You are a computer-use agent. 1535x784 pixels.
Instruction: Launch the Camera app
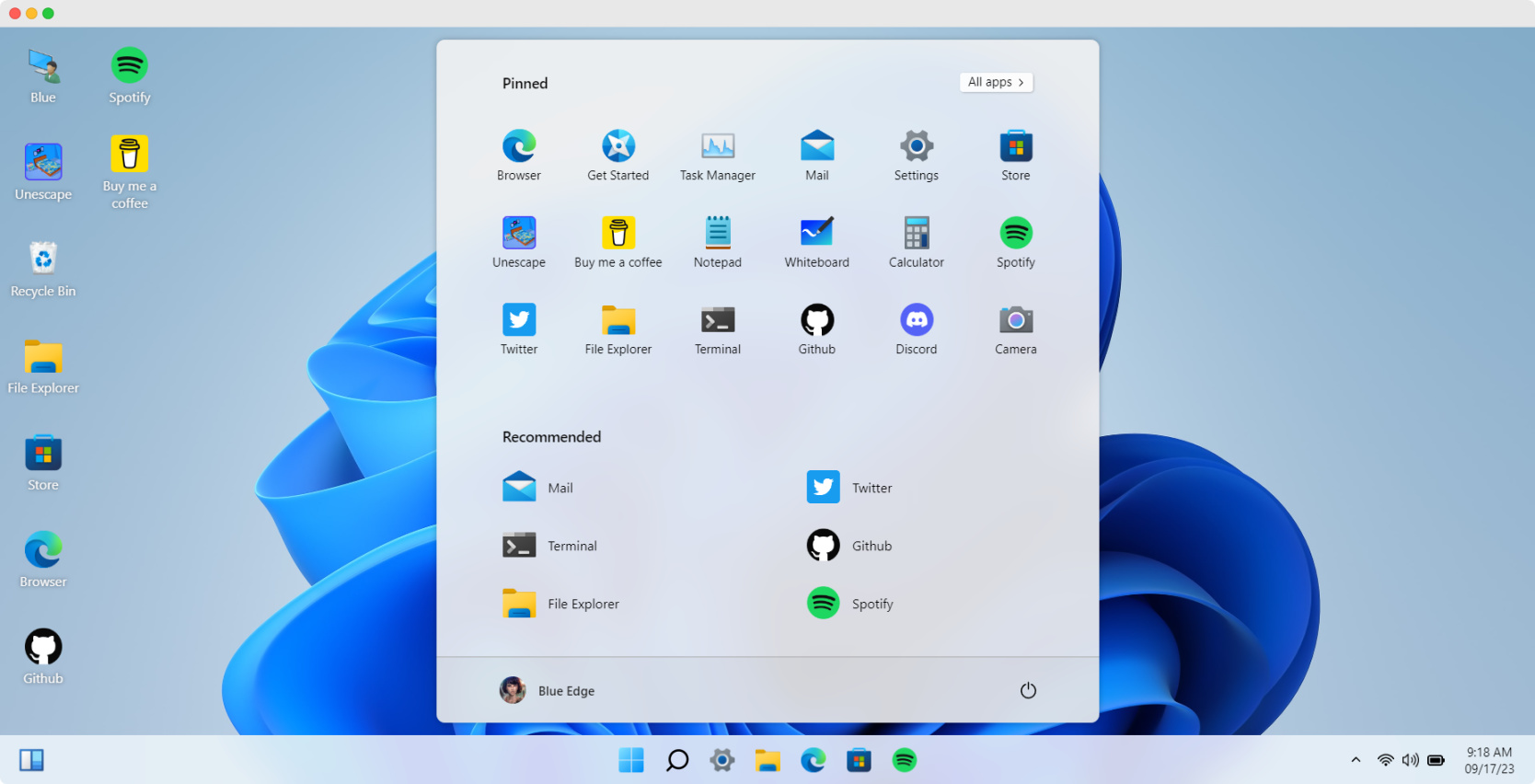[1016, 329]
